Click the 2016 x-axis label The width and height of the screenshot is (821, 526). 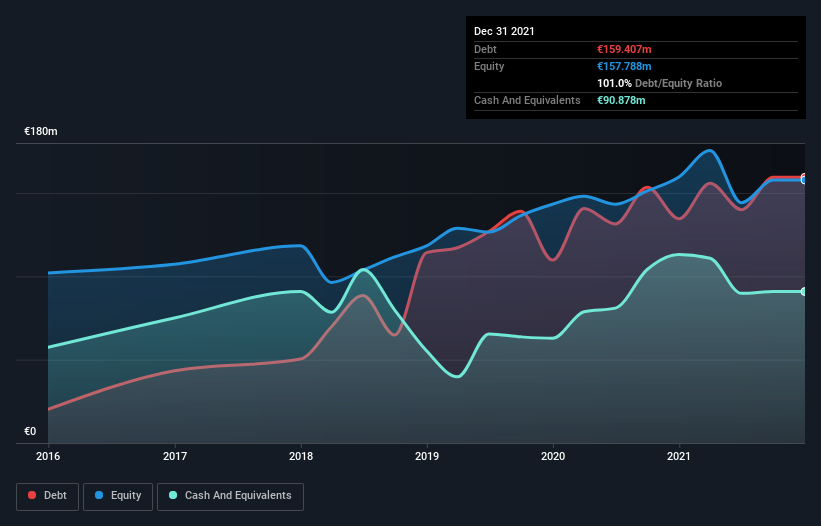click(48, 456)
